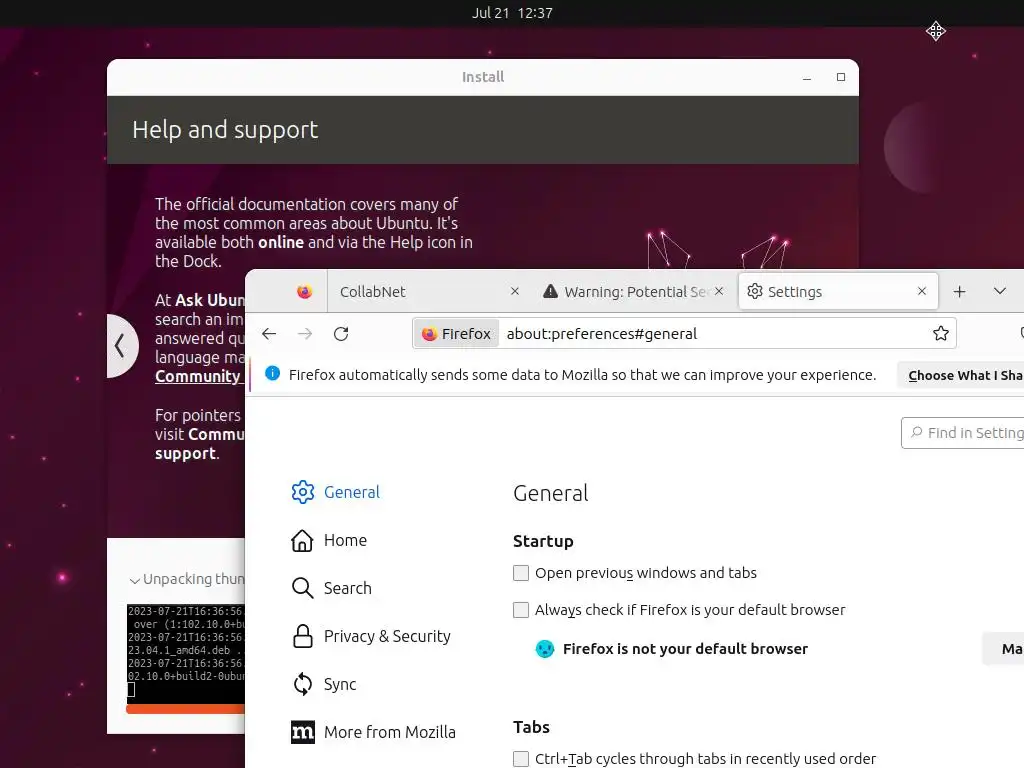
Task: Click the Community link in Install window
Action: point(198,376)
